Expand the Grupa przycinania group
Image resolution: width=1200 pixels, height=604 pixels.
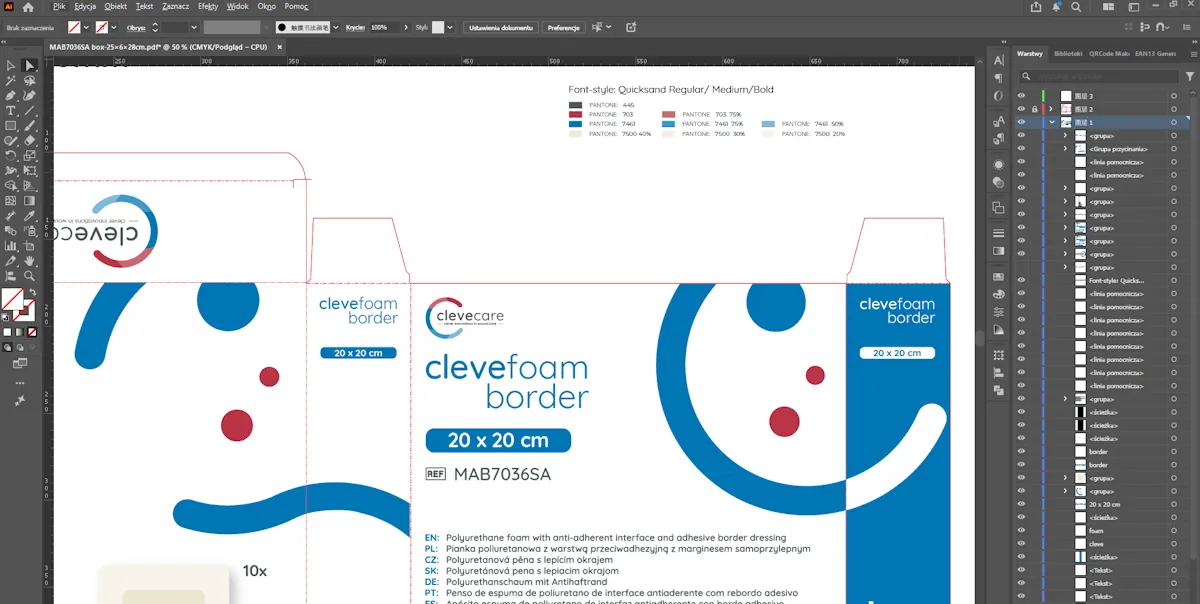(1065, 149)
